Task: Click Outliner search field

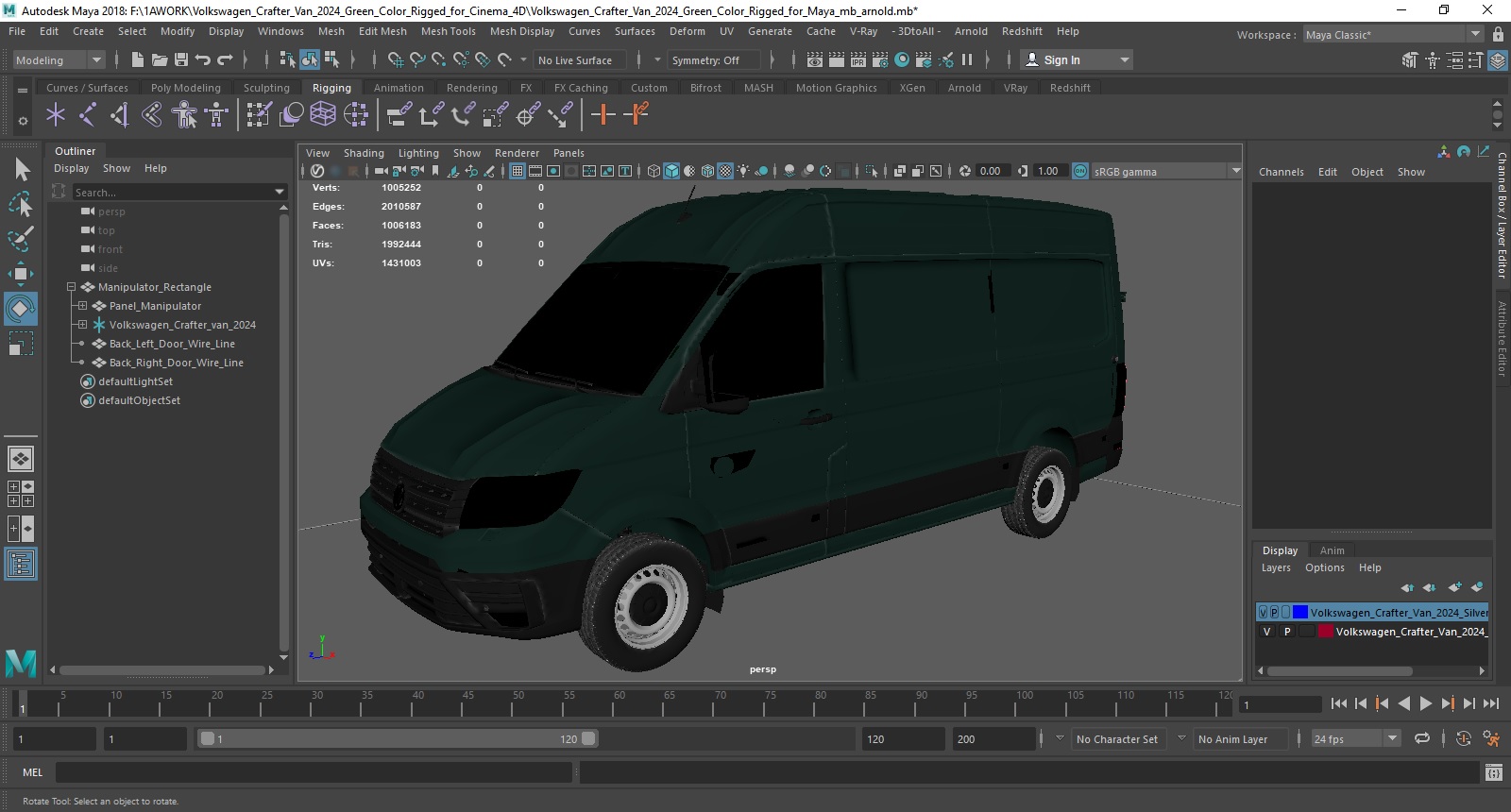Action: coord(179,192)
